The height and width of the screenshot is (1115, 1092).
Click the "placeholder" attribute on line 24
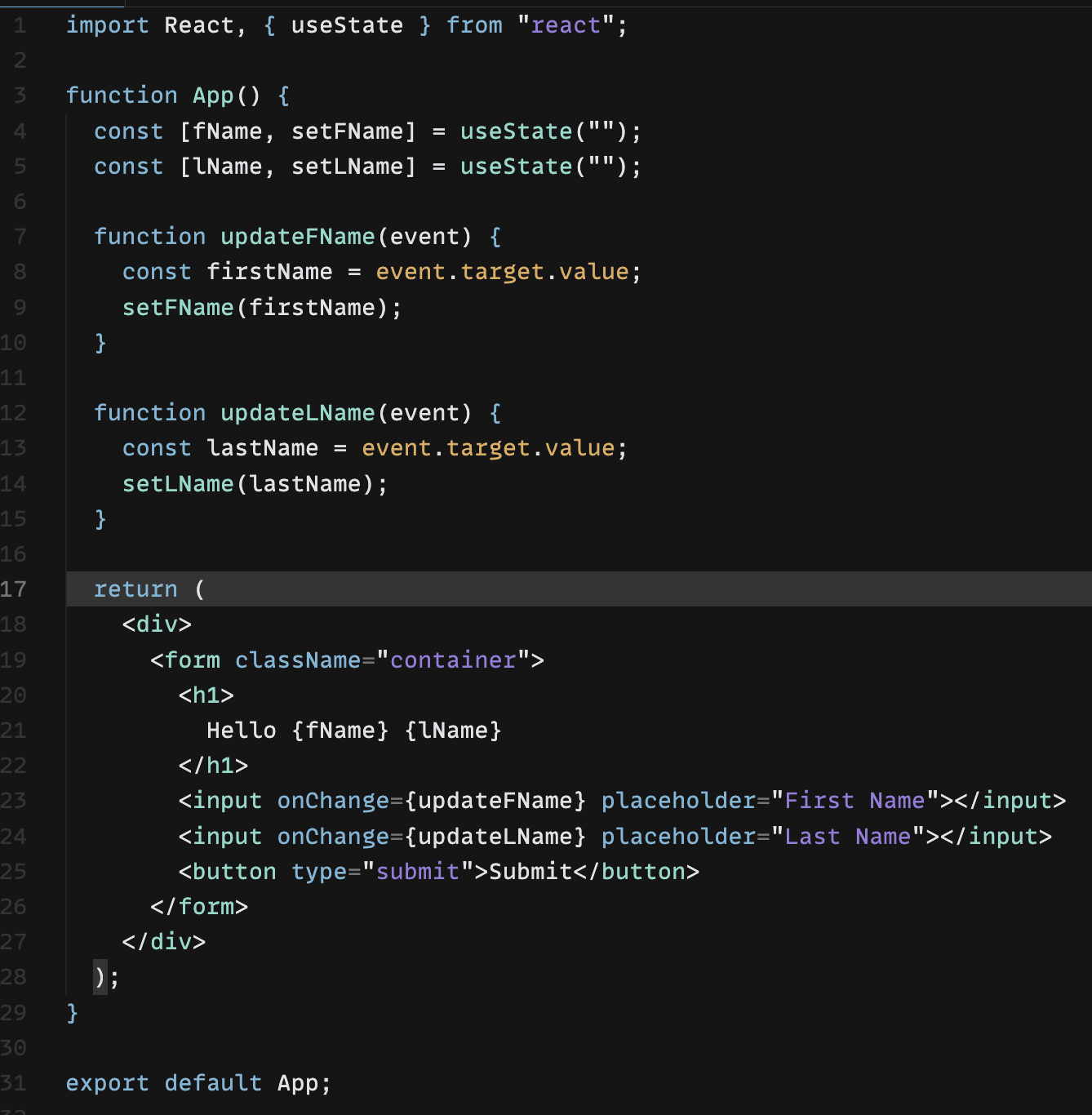(x=679, y=837)
